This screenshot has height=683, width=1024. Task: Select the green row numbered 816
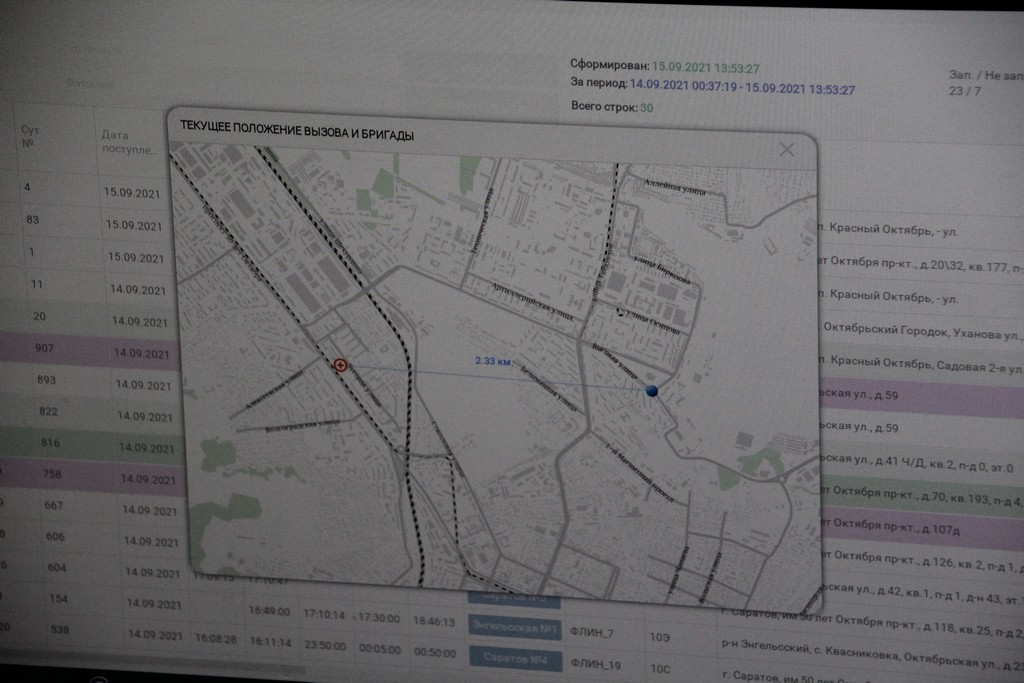pos(91,444)
